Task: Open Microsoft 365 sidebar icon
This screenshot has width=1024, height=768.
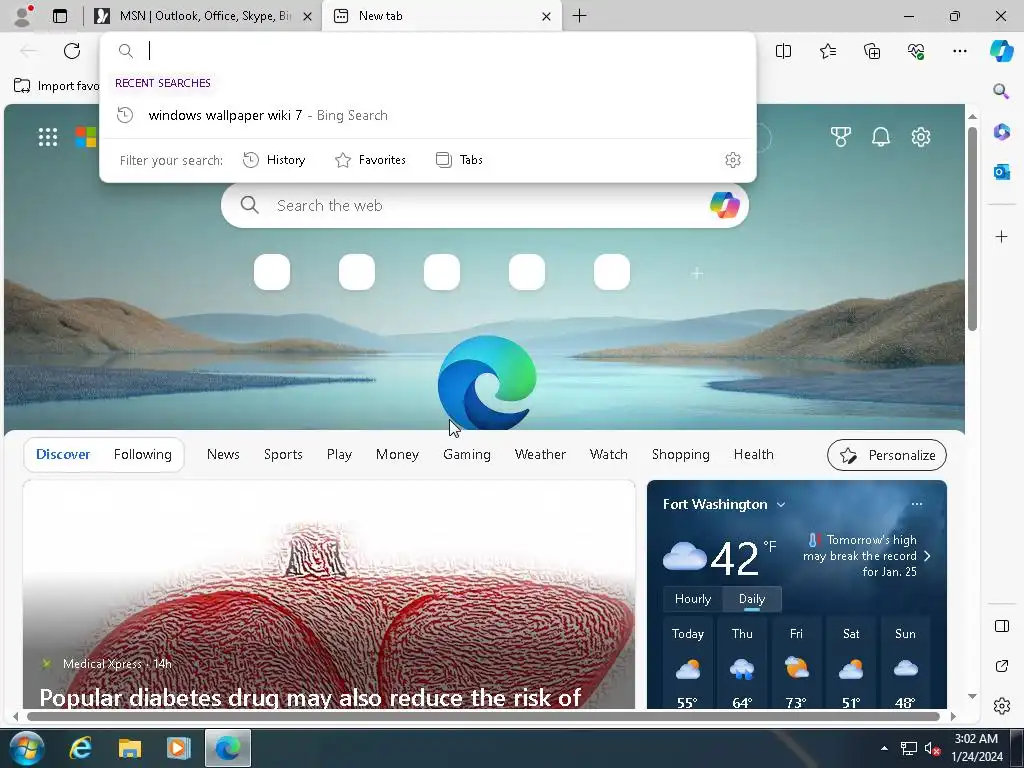Action: point(1001,131)
